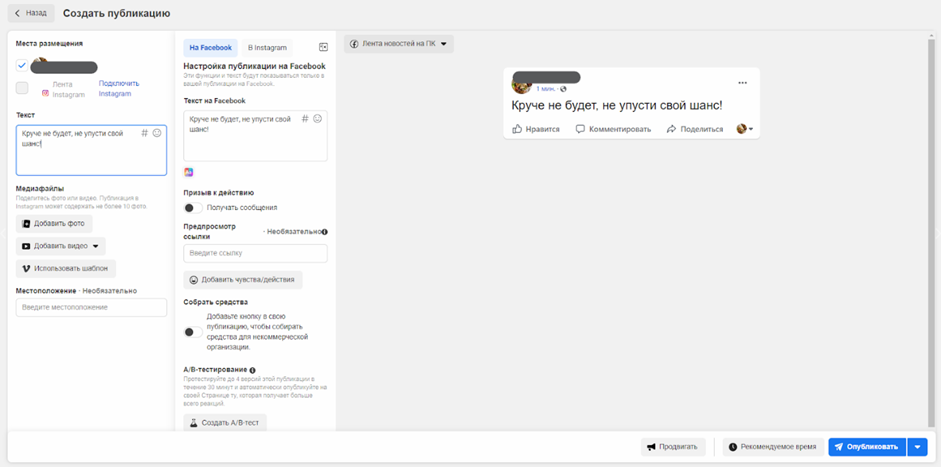This screenshot has height=467, width=941.
Task: Click the 1 мин. timestamp in preview
Action: click(x=546, y=89)
